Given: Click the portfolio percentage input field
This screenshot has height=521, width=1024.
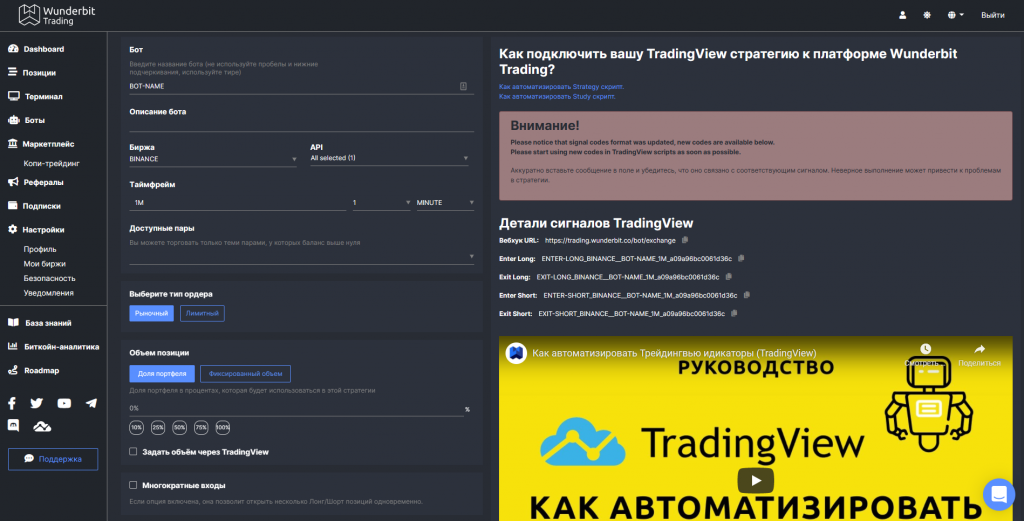Looking at the screenshot, I should pos(296,408).
